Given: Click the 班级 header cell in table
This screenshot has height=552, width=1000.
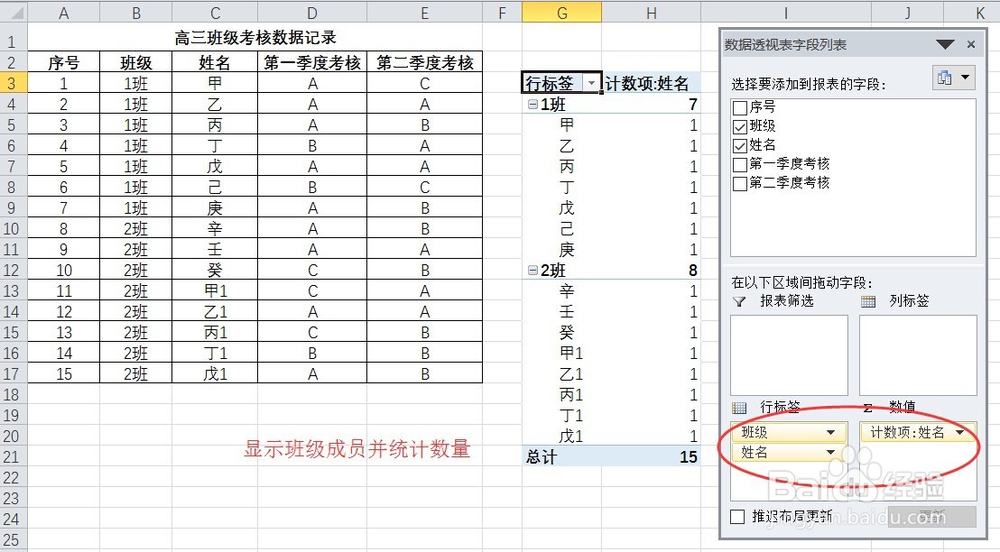Looking at the screenshot, I should tap(136, 62).
